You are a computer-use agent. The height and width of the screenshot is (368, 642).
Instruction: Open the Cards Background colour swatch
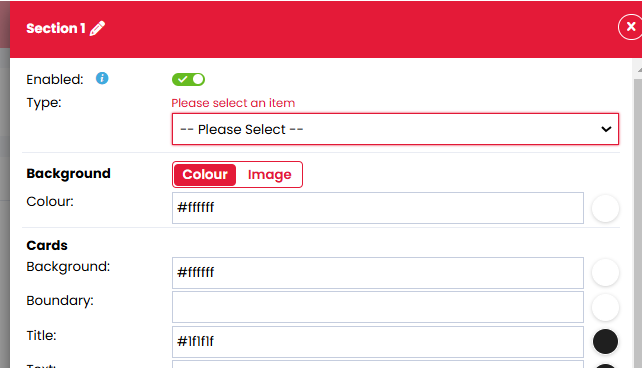[x=605, y=273]
